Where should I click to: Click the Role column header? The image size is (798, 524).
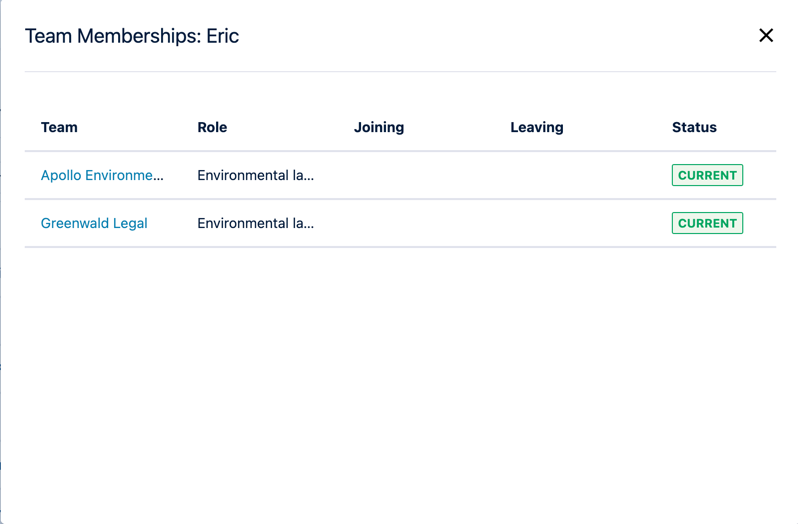pyautogui.click(x=212, y=127)
